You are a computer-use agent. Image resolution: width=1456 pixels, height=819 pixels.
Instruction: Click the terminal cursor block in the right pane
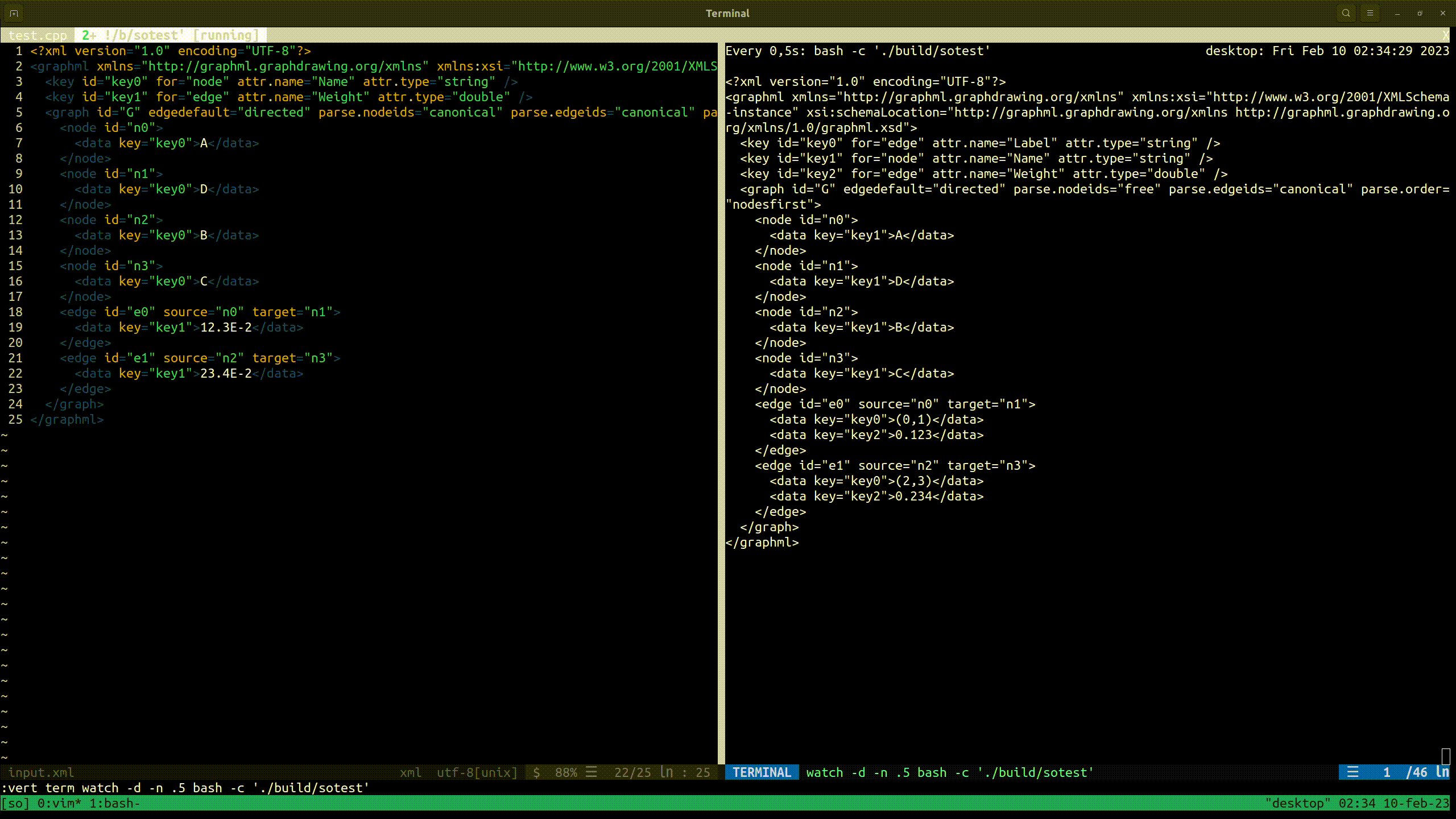(x=1445, y=756)
